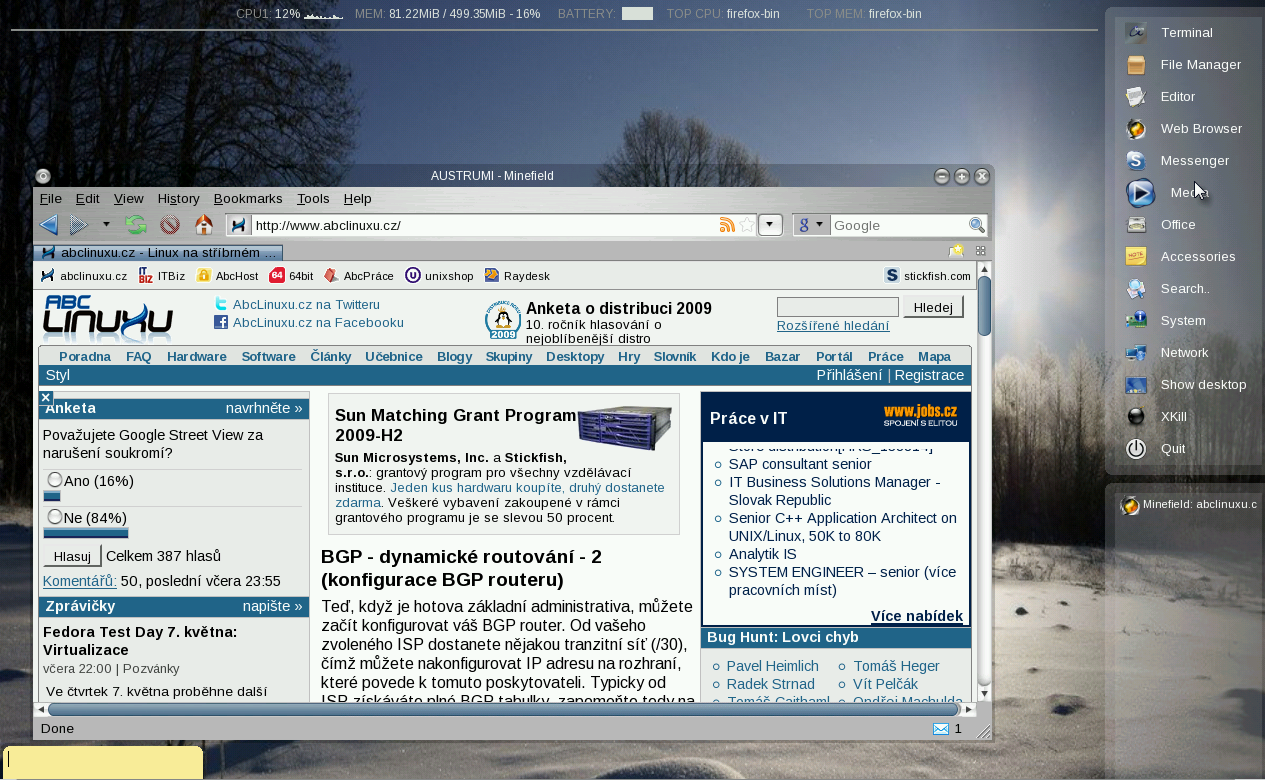Select the abclinuxu.cz browser tab
Viewport: 1265px width, 780px height.
click(158, 253)
